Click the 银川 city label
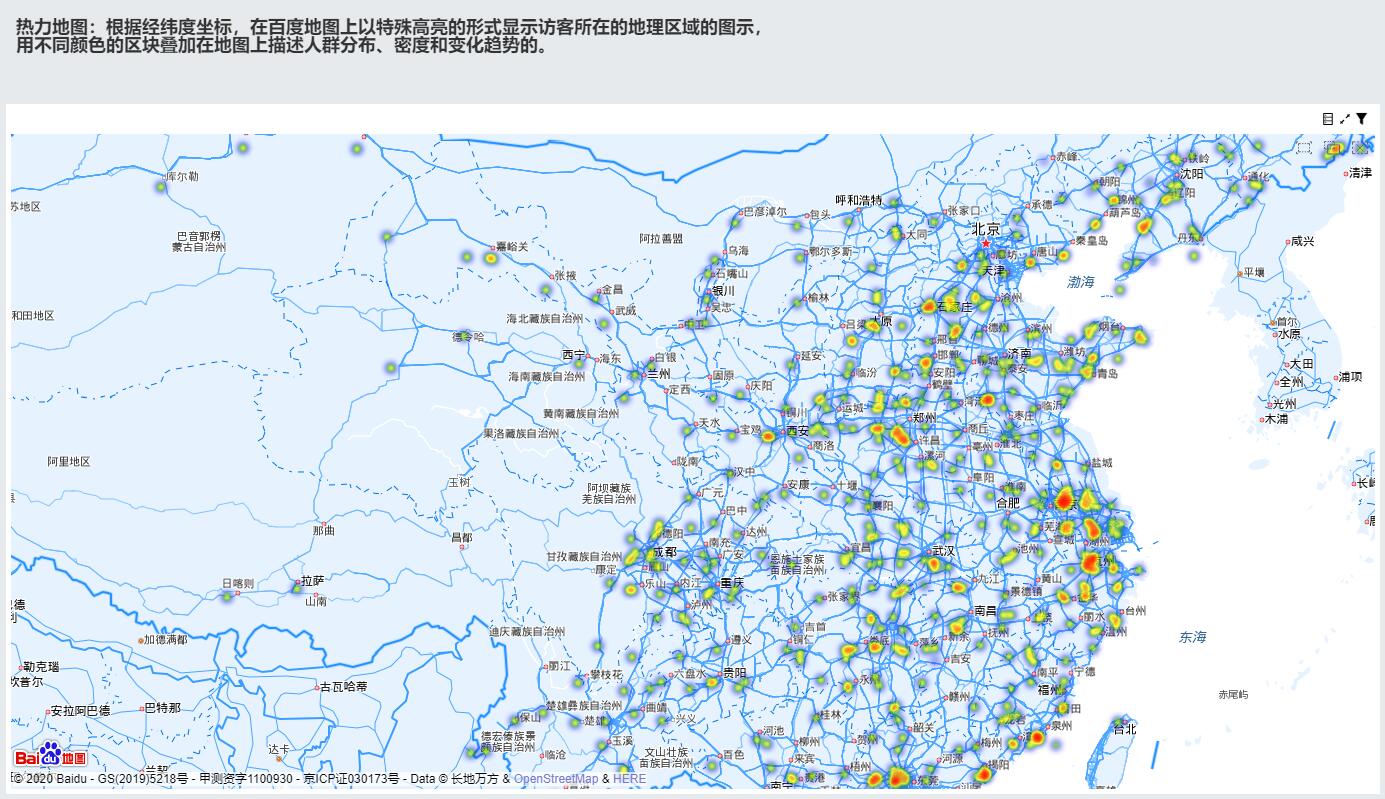Viewport: 1385px width, 799px height. coord(723,291)
